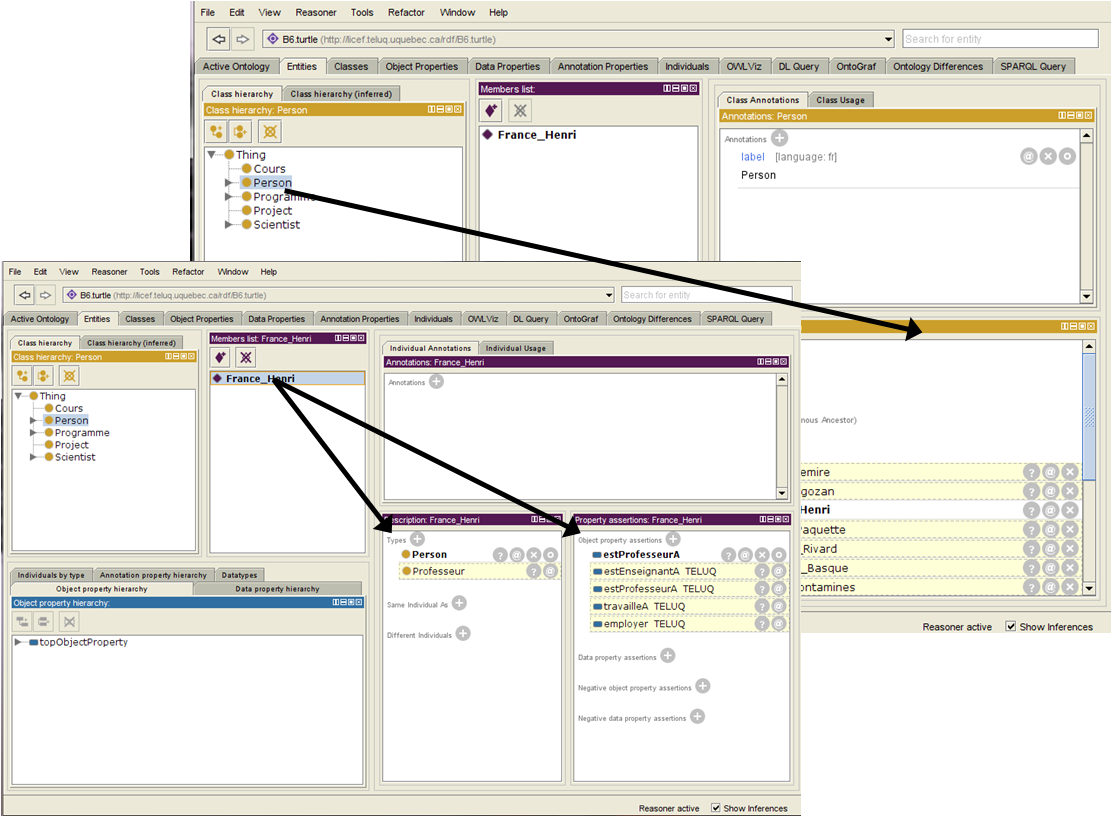Viewport: 1112px width, 817px height.
Task: Explain inference for Professeur type row
Action: click(x=533, y=571)
